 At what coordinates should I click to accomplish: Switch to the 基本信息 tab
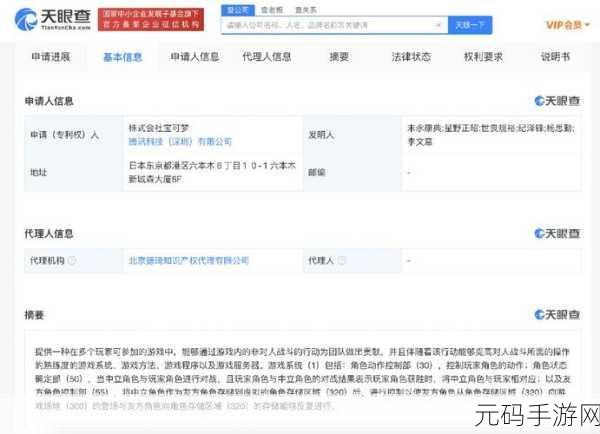click(x=123, y=57)
